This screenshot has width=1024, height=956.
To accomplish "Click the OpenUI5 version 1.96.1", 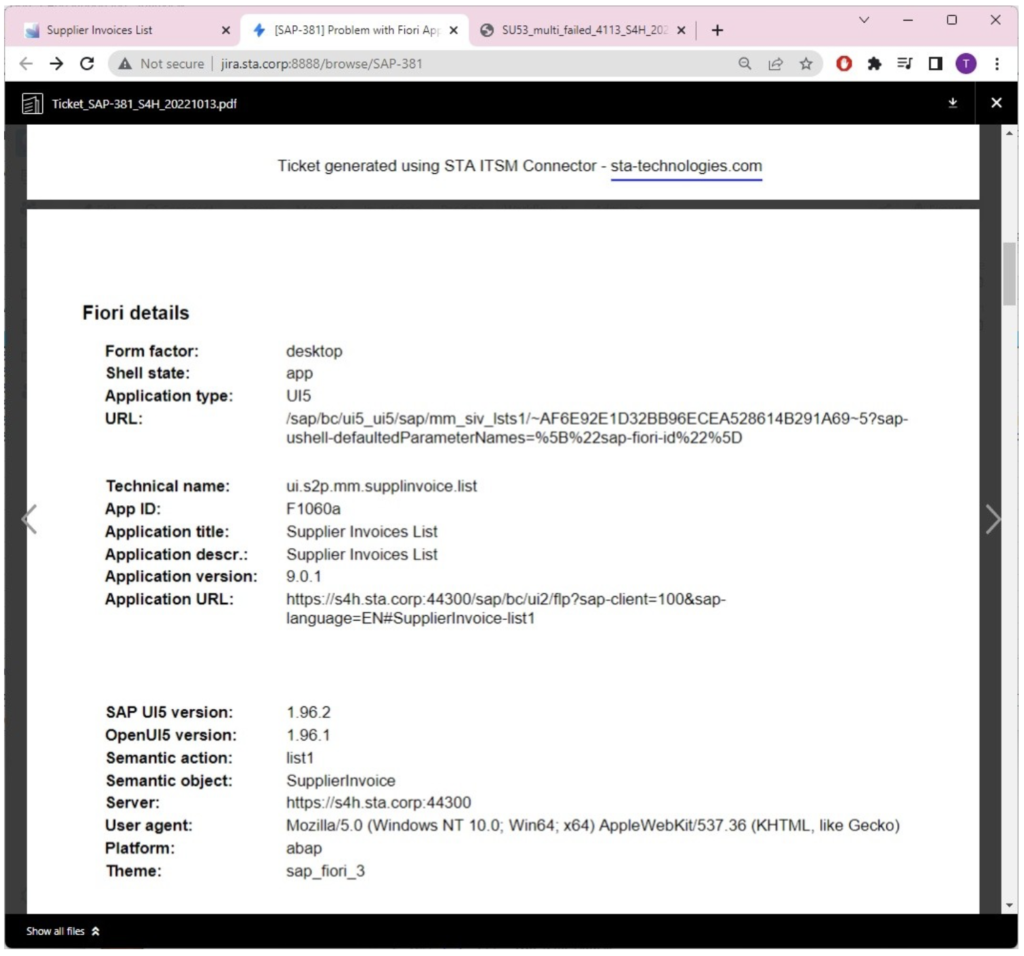I will 308,735.
